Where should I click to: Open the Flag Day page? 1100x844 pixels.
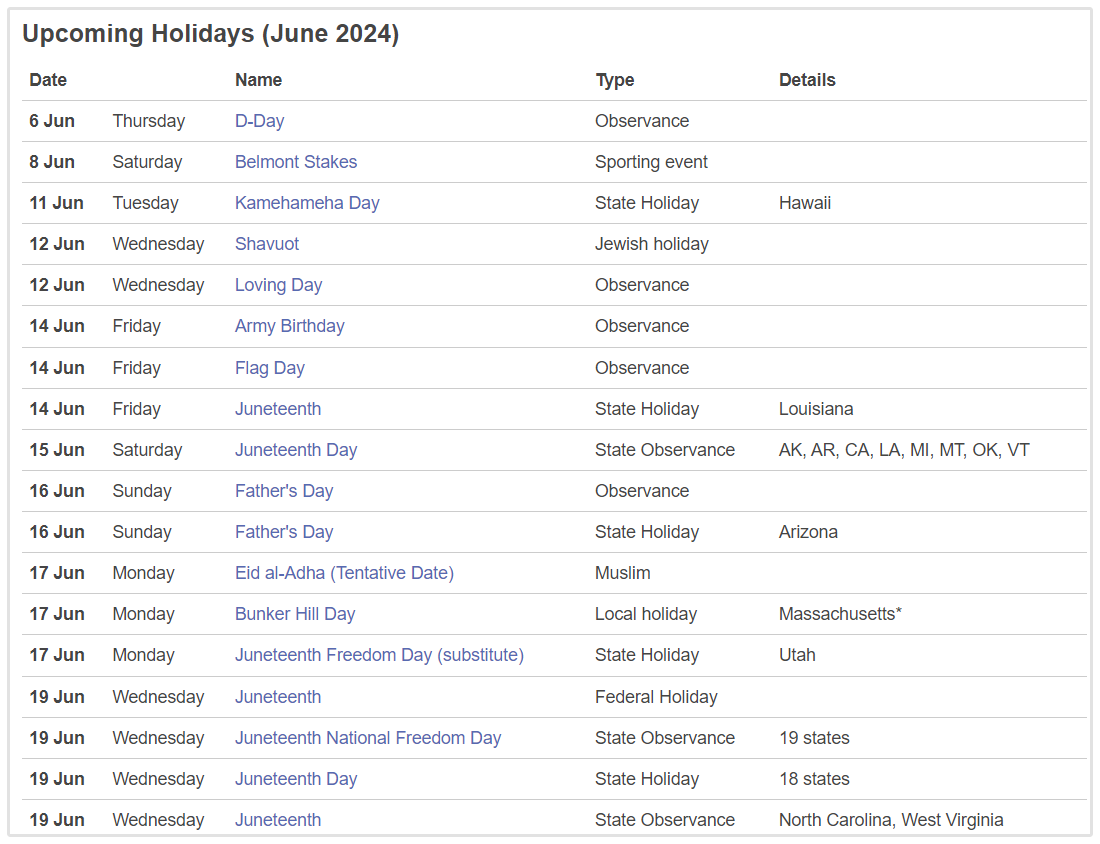pos(270,368)
